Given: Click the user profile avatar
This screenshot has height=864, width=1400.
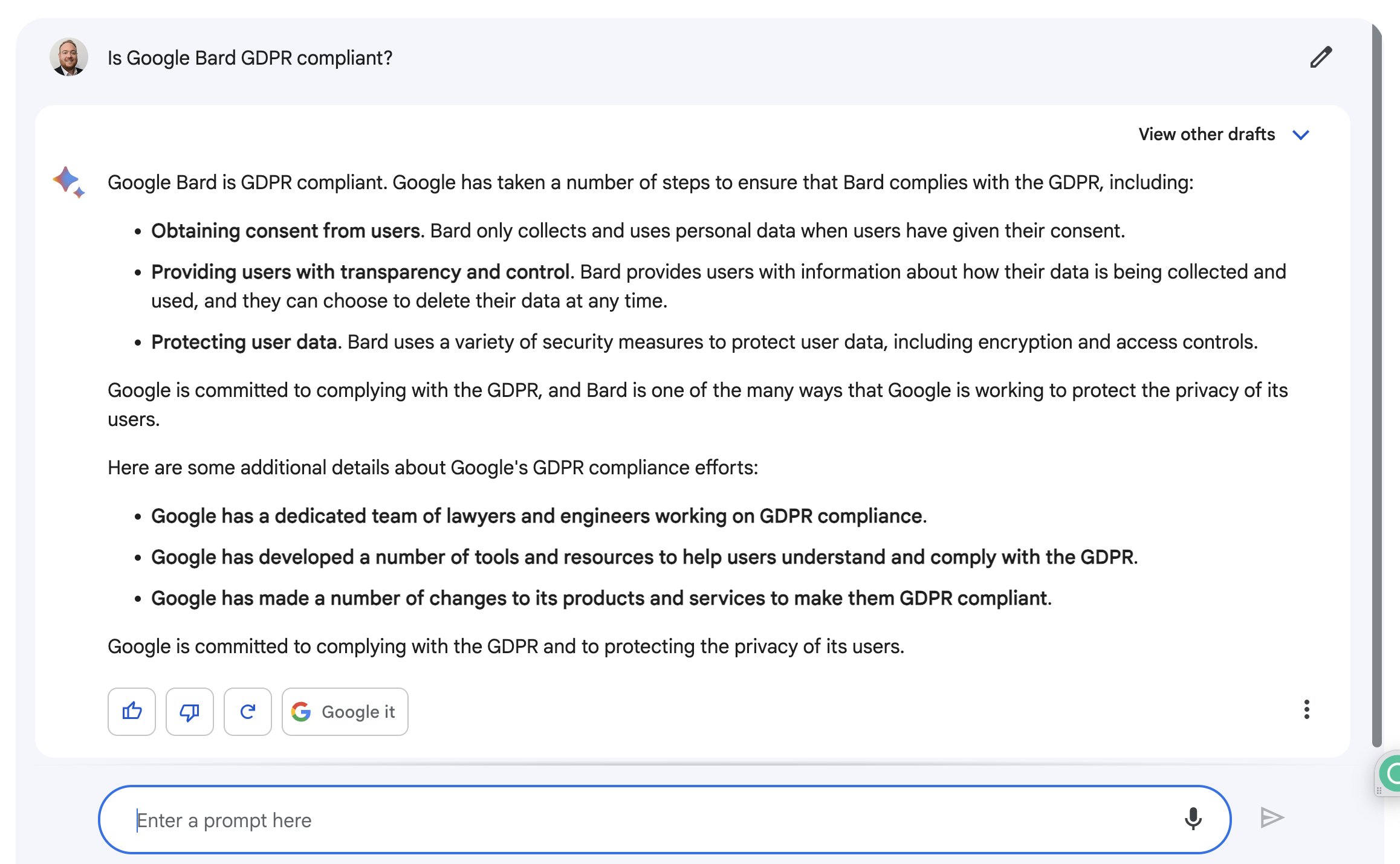Looking at the screenshot, I should 68,57.
